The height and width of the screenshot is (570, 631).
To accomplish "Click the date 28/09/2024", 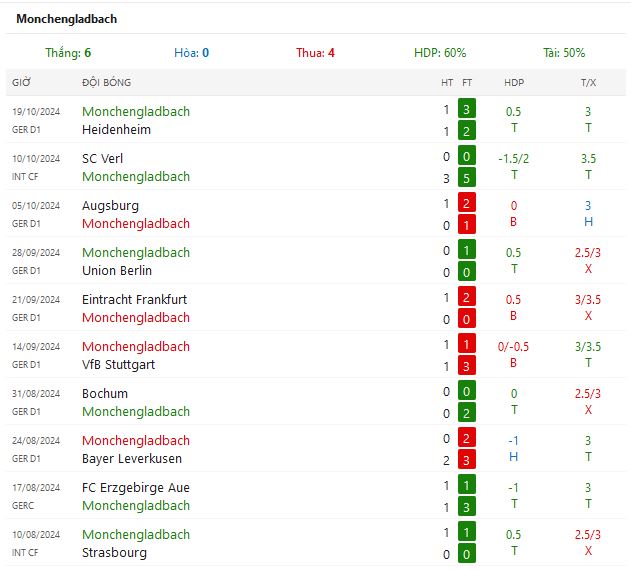I will click(36, 252).
